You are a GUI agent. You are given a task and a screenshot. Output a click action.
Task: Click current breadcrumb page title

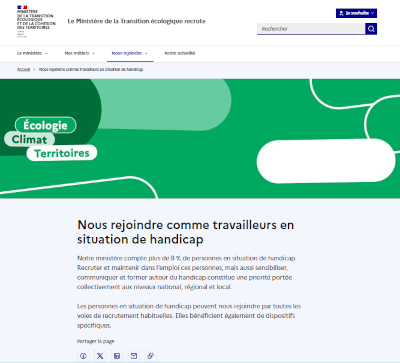[91, 69]
